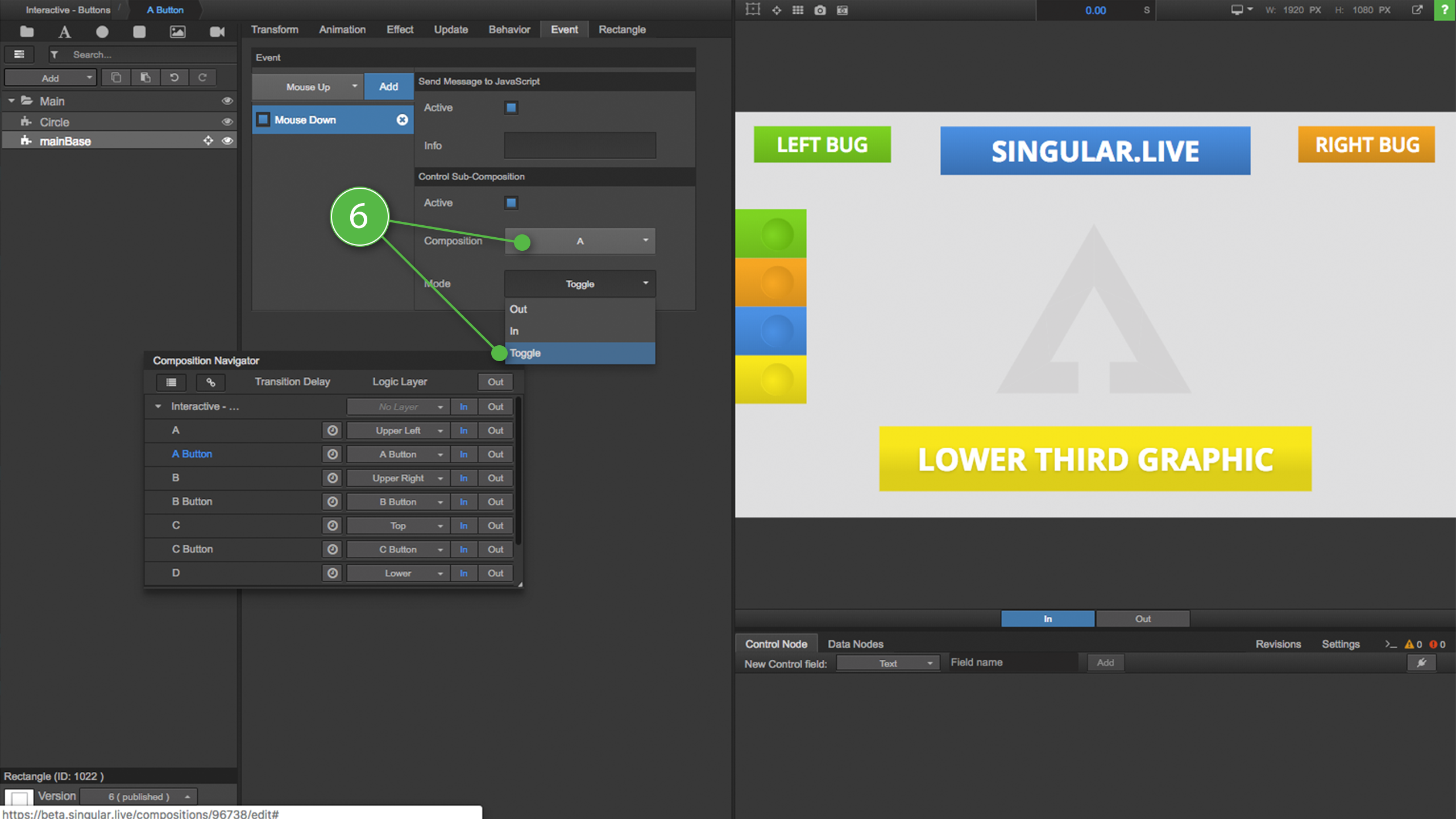Image resolution: width=1456 pixels, height=819 pixels.
Task: Open Settings in control panel
Action: click(1341, 644)
